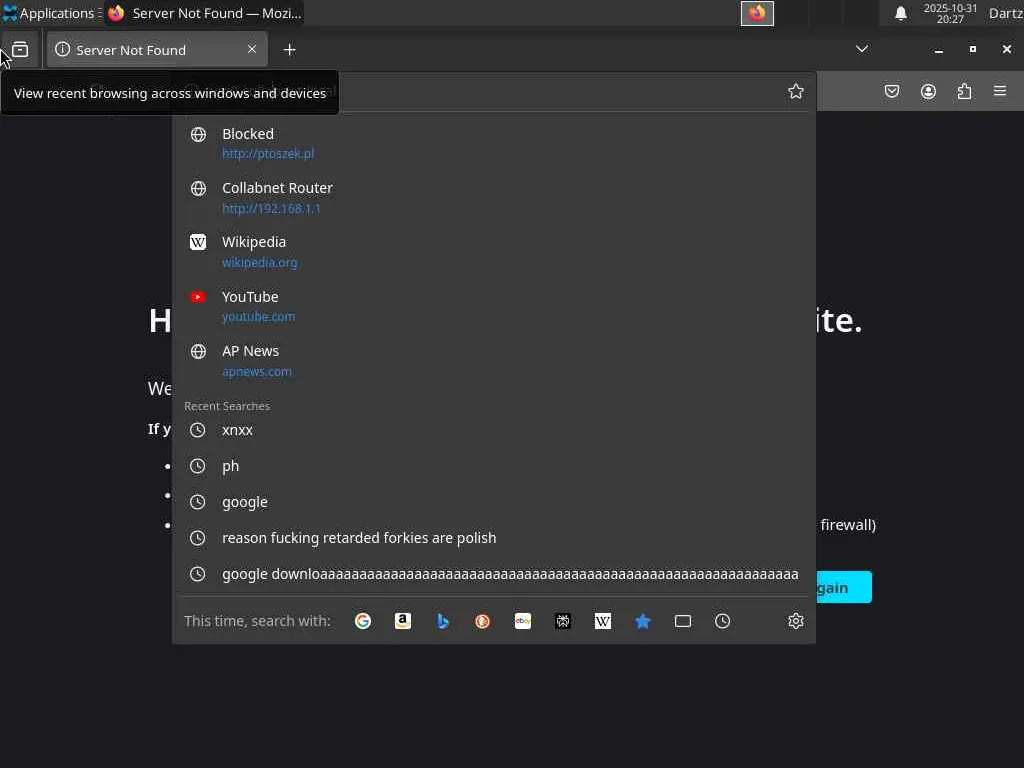Select the recent search 'xnxx'
The height and width of the screenshot is (768, 1024).
tap(494, 430)
